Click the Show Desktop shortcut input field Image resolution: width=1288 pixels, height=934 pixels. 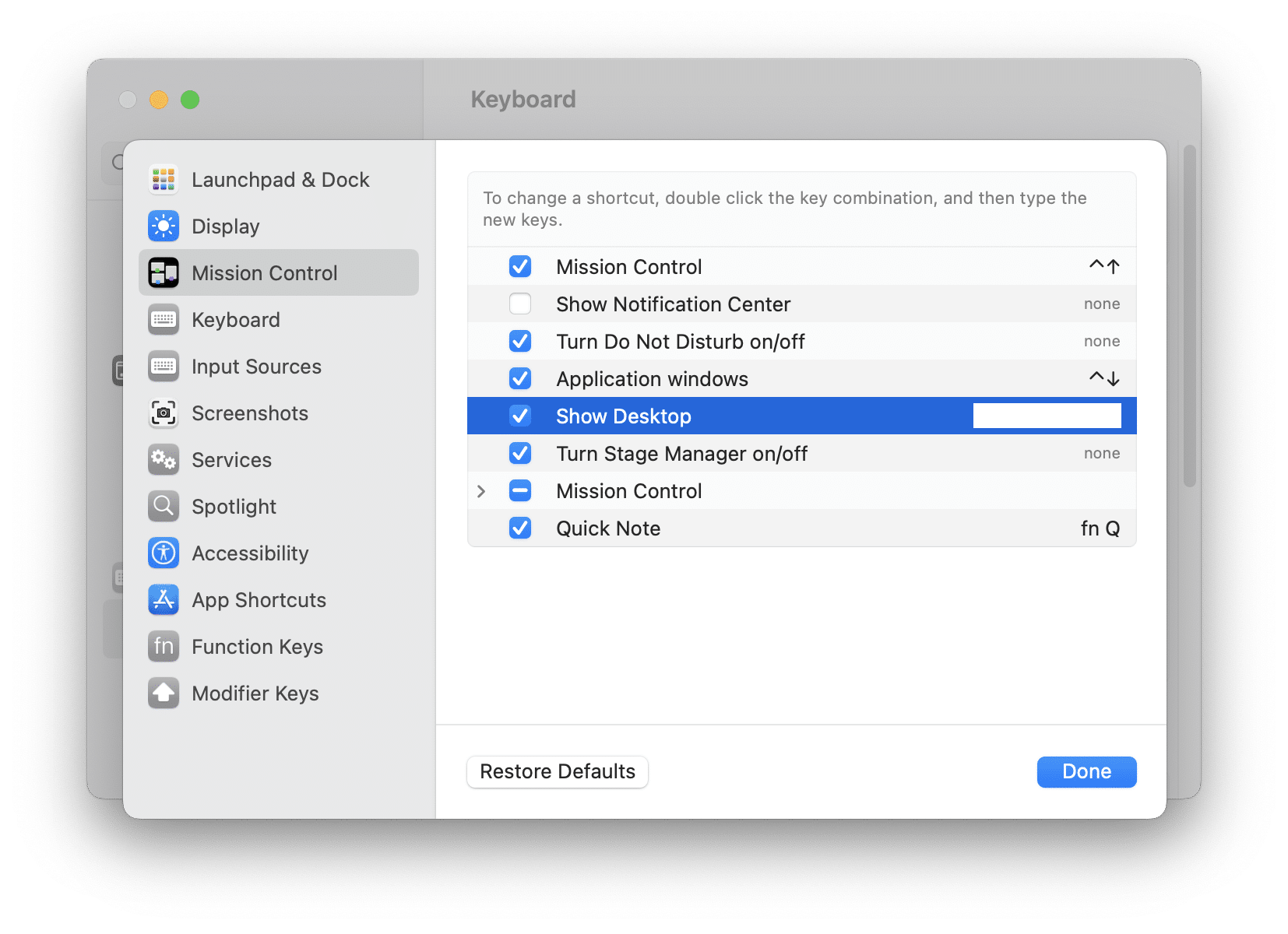click(x=1046, y=416)
